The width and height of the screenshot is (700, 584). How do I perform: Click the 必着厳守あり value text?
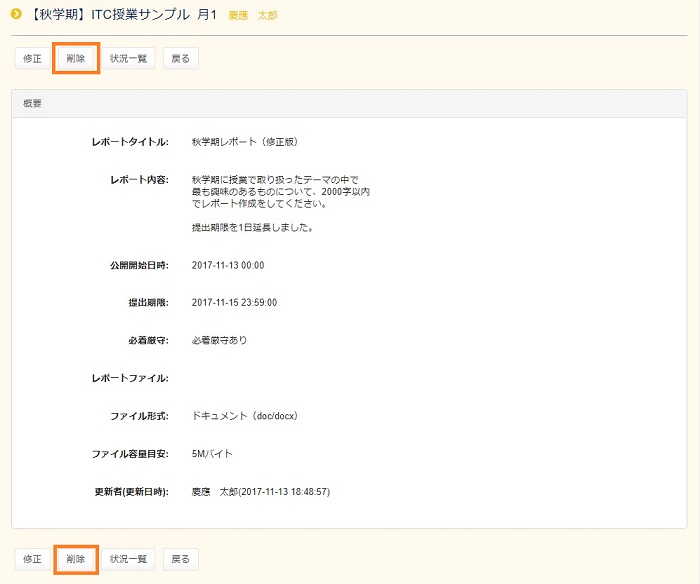[x=219, y=340]
